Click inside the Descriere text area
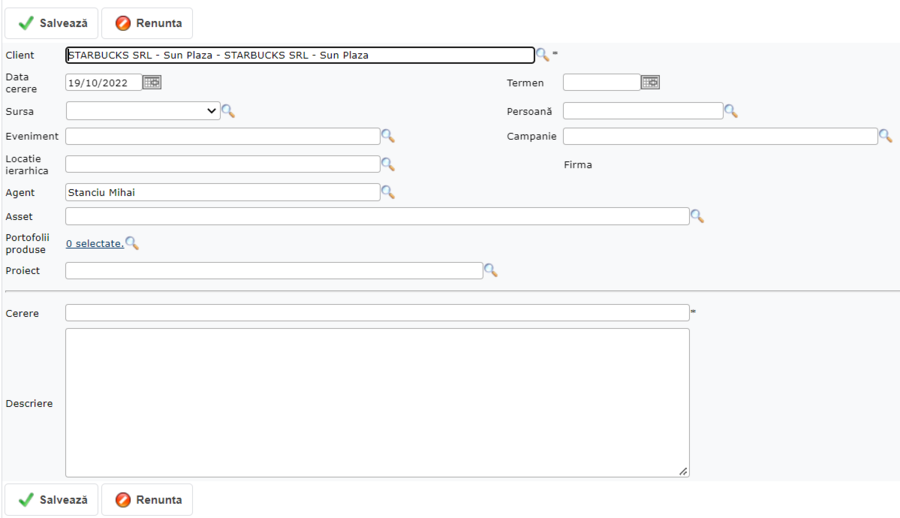This screenshot has width=900, height=518. 377,402
